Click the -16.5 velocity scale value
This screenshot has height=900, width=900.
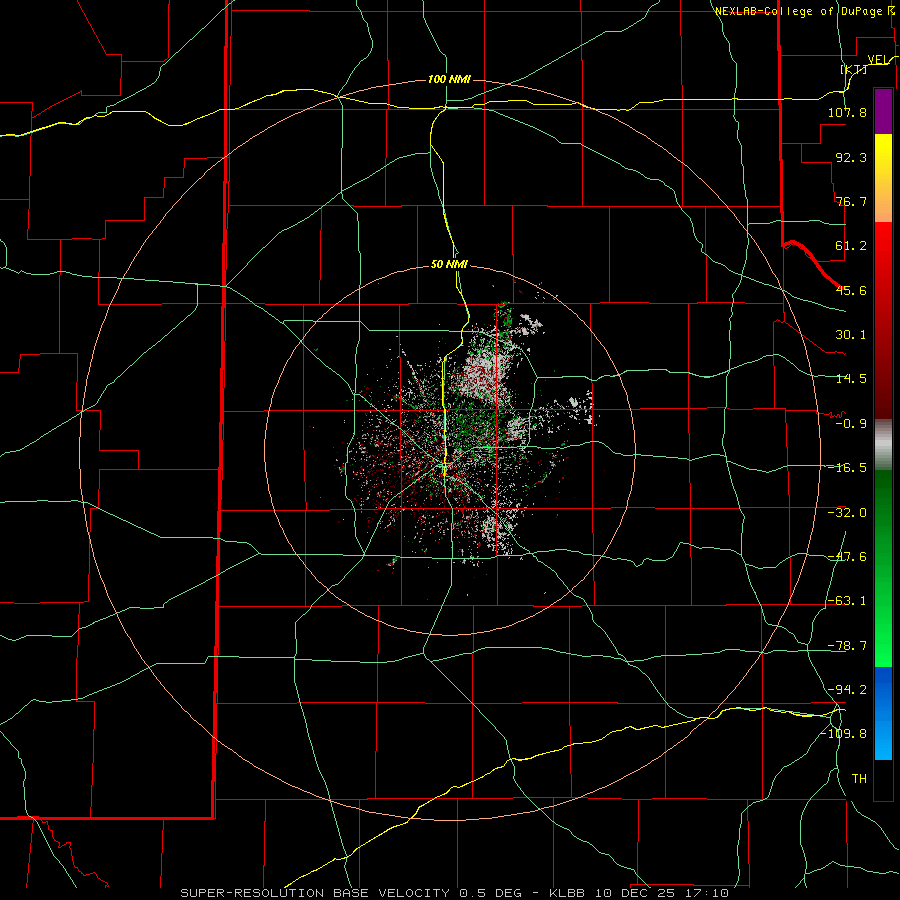pos(847,468)
